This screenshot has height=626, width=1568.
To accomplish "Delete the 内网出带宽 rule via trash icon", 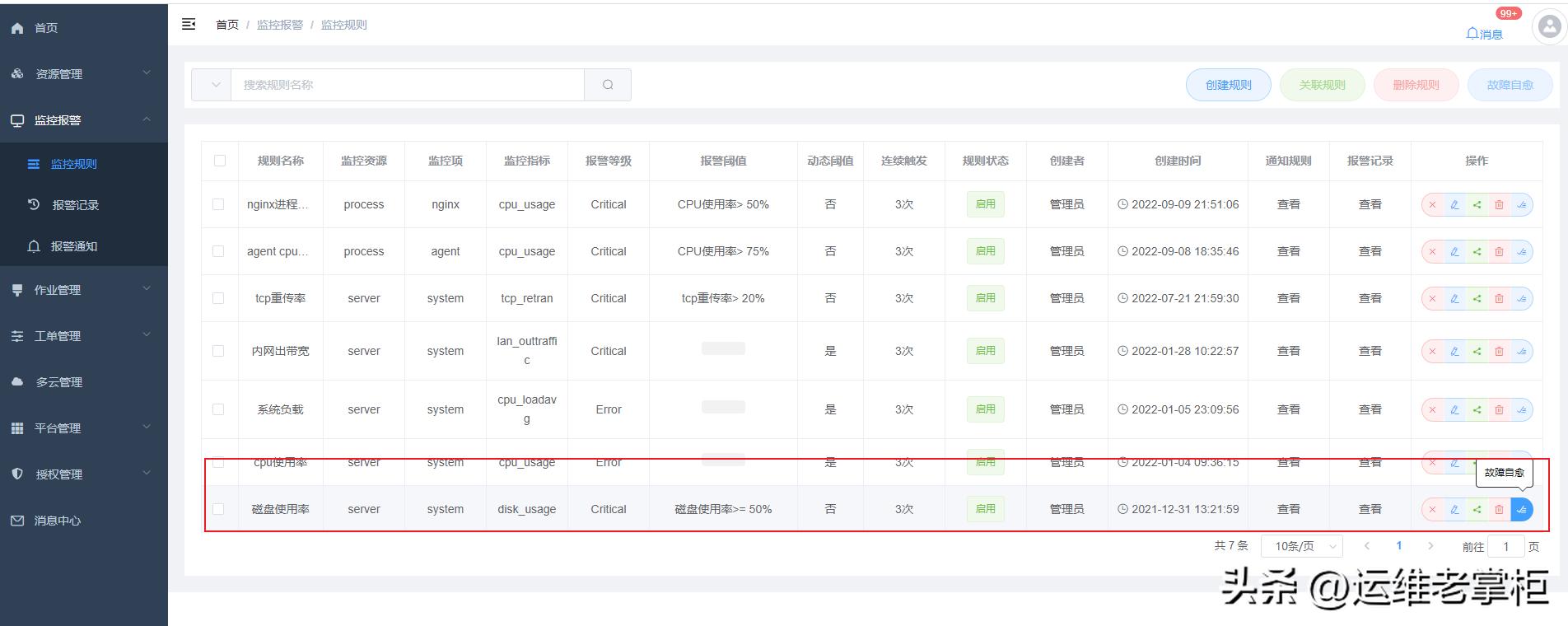I will pos(1499,351).
